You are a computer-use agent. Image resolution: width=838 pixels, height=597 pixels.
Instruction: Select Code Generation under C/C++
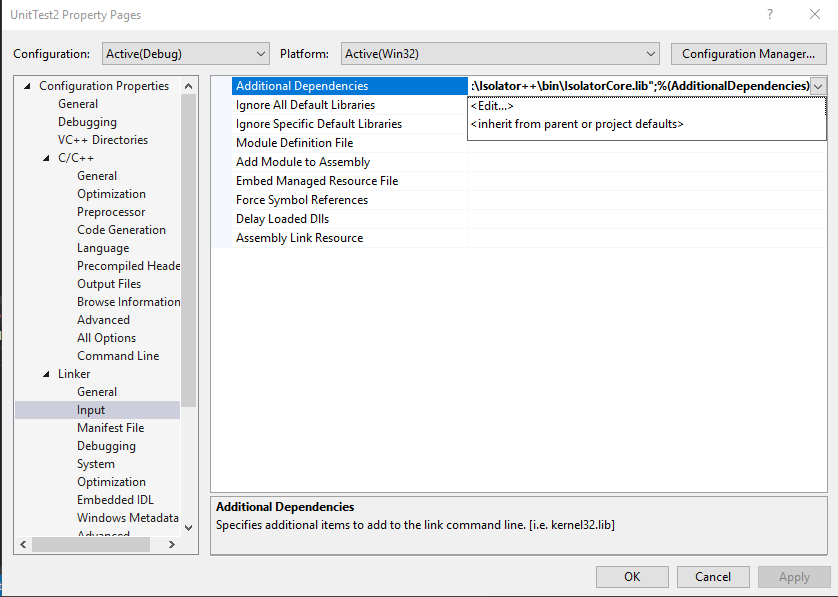[121, 230]
